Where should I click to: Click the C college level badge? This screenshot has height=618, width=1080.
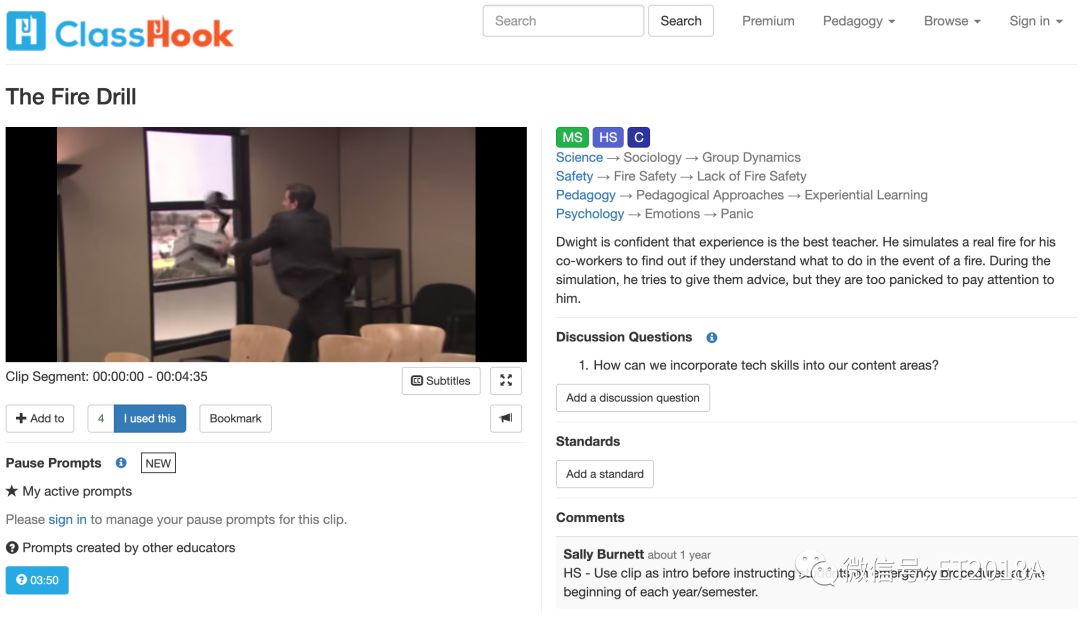click(x=638, y=137)
